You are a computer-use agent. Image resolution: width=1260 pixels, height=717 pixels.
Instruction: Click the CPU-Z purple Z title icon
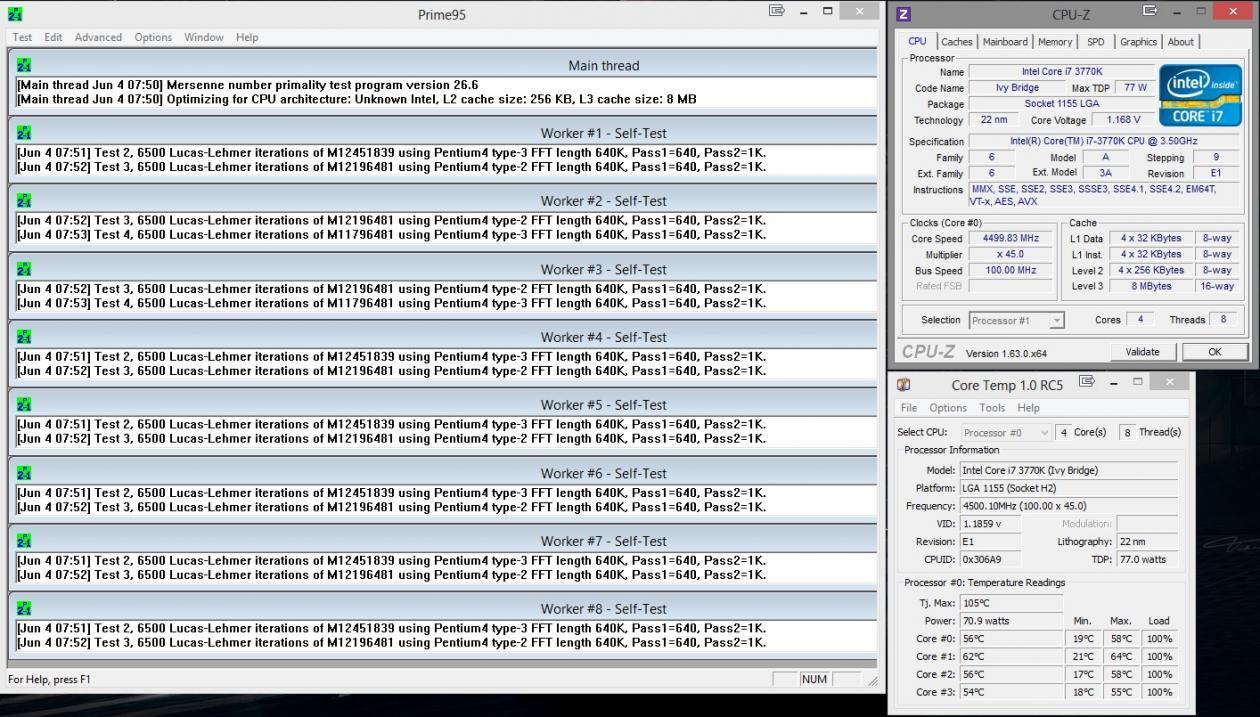pos(904,14)
